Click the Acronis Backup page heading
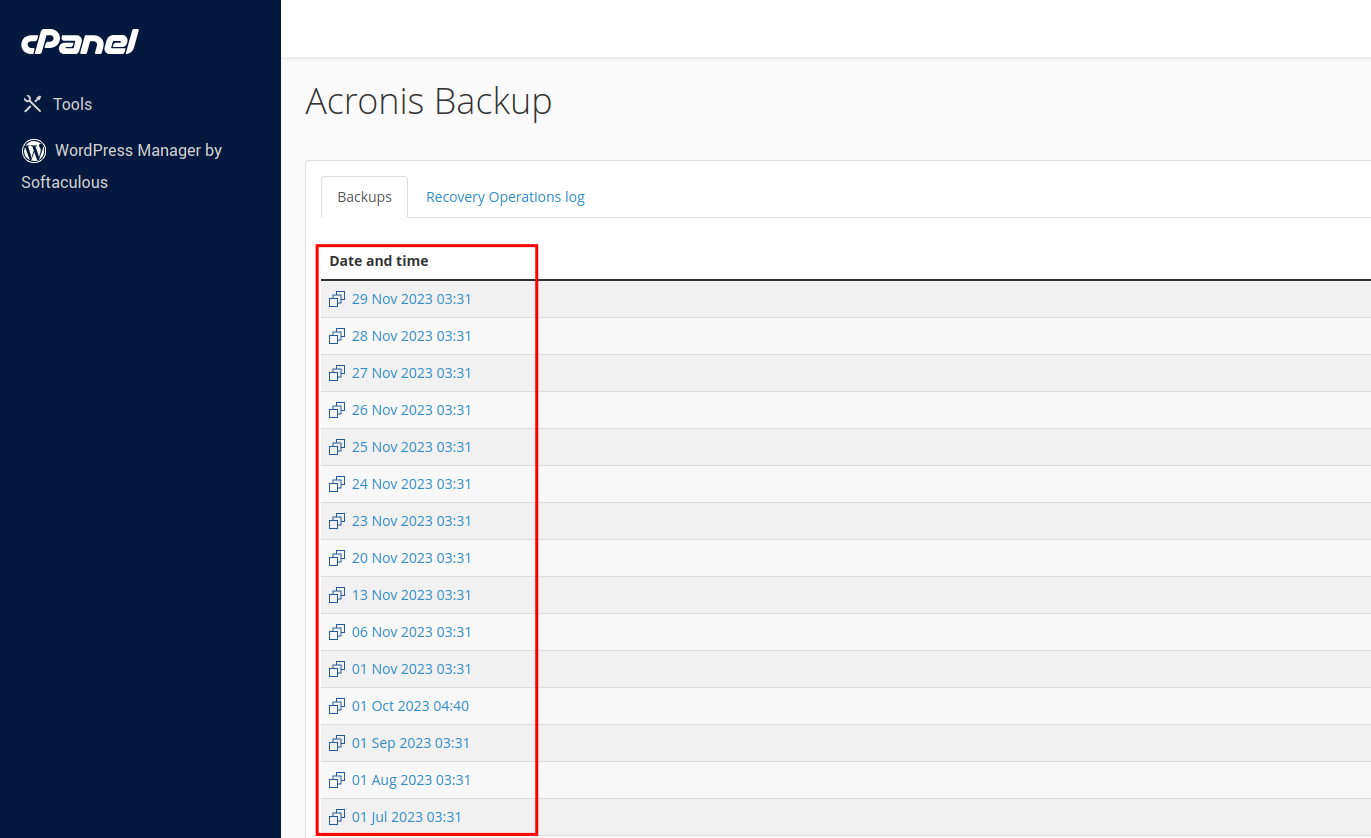Screen dimensions: 1371x838 (x=428, y=102)
